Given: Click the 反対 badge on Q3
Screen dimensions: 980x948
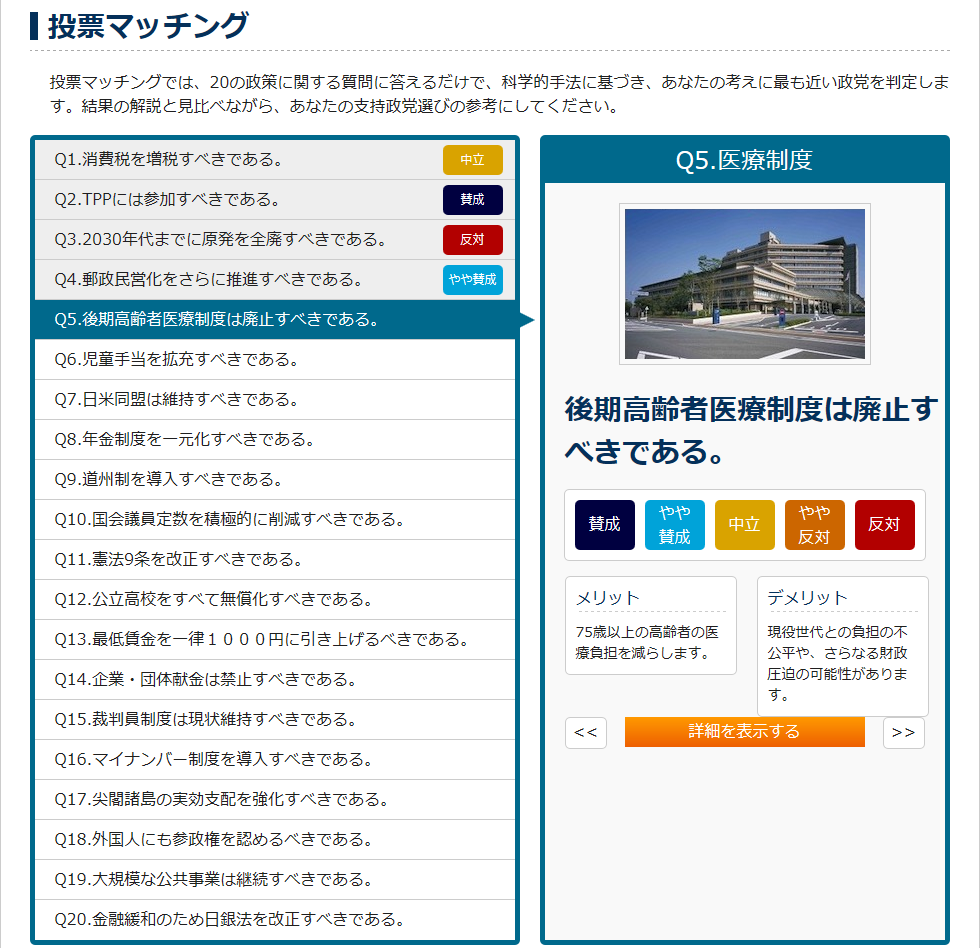Looking at the screenshot, I should coord(473,240).
